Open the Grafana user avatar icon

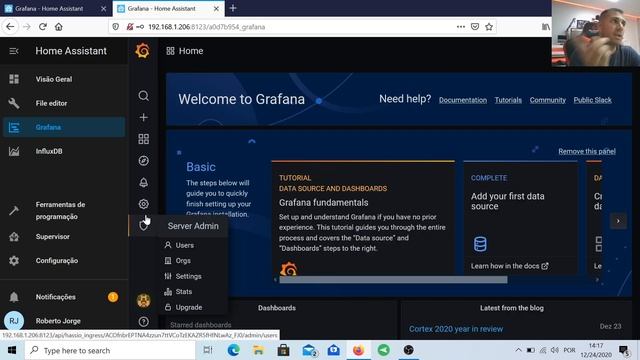click(x=143, y=300)
